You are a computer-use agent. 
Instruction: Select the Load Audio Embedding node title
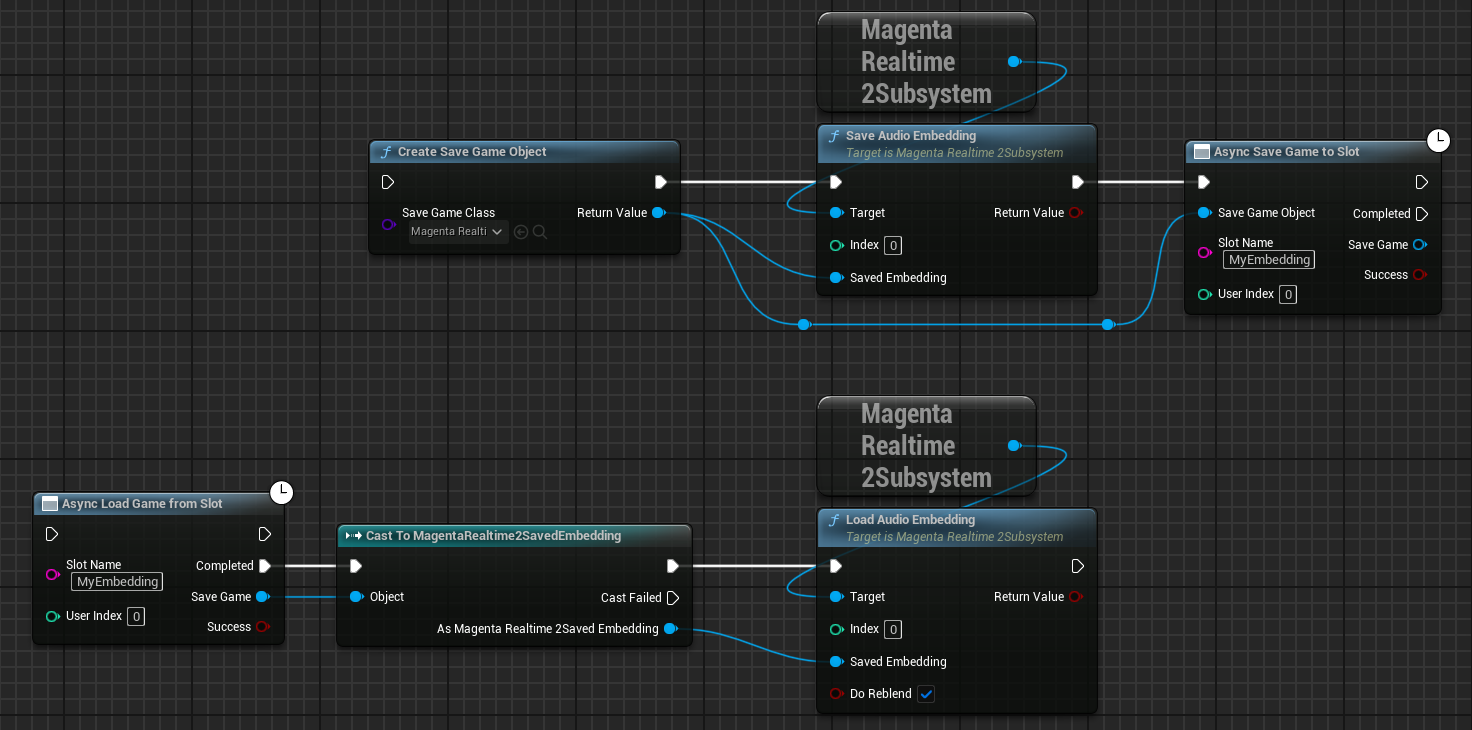click(910, 520)
